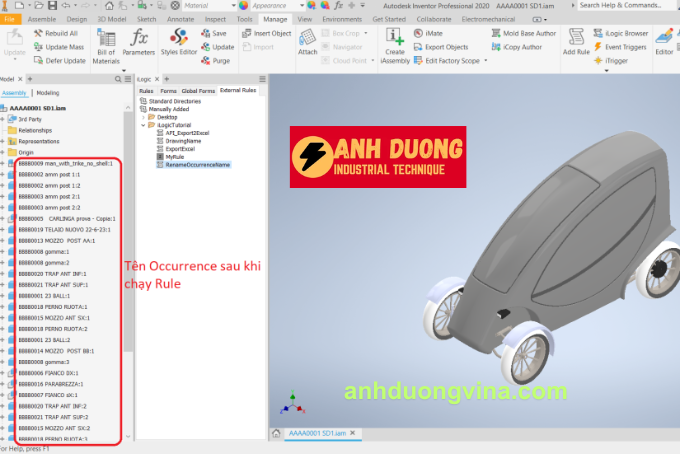Switch browser view to Modeling

point(48,92)
